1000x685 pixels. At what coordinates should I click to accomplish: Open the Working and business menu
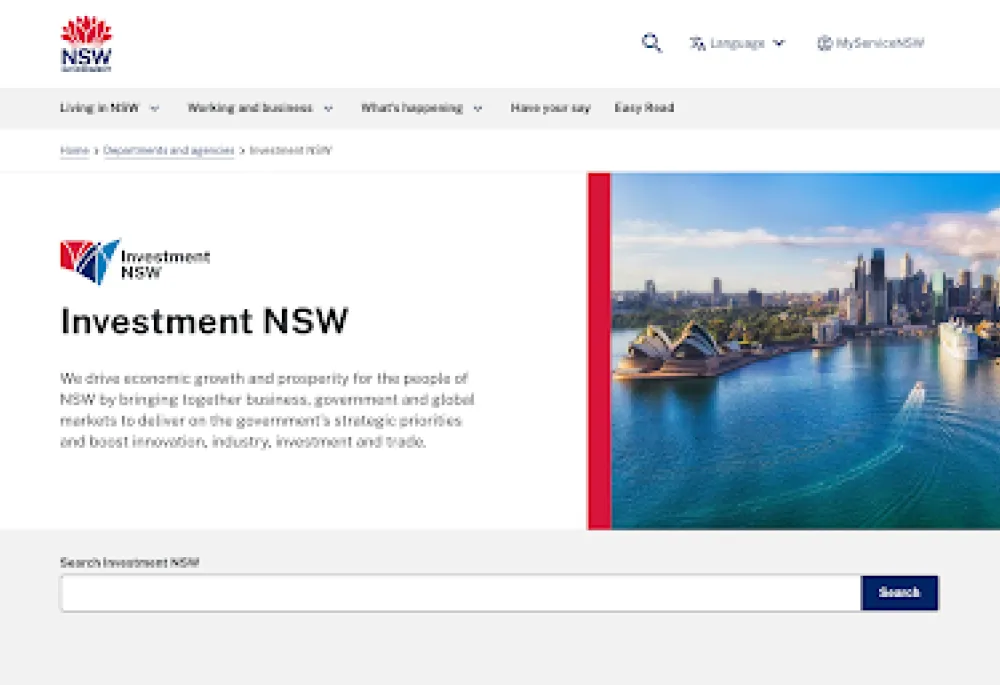coord(250,108)
